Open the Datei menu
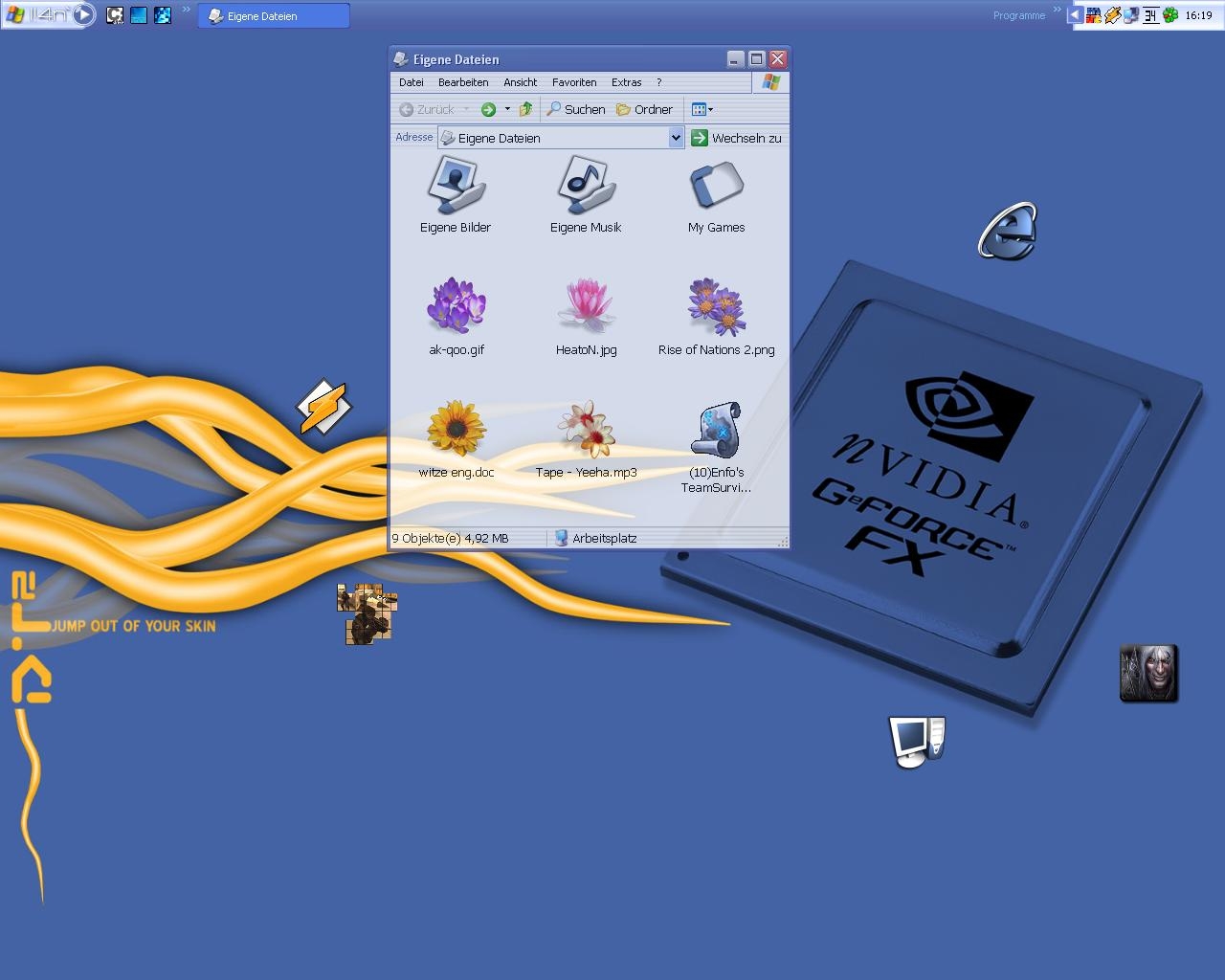 click(x=412, y=82)
